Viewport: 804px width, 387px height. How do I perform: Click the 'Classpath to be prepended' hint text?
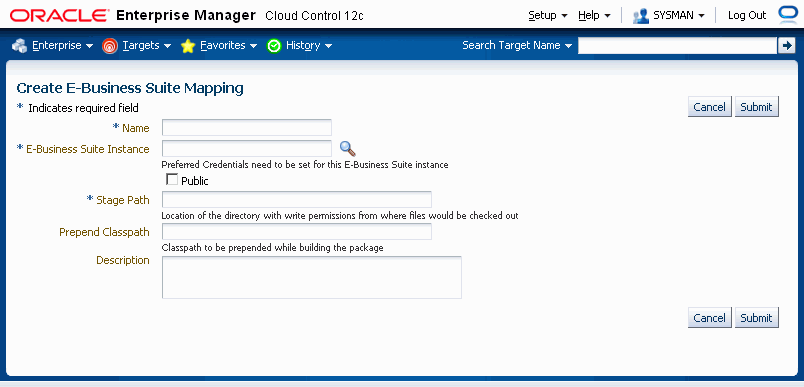273,248
